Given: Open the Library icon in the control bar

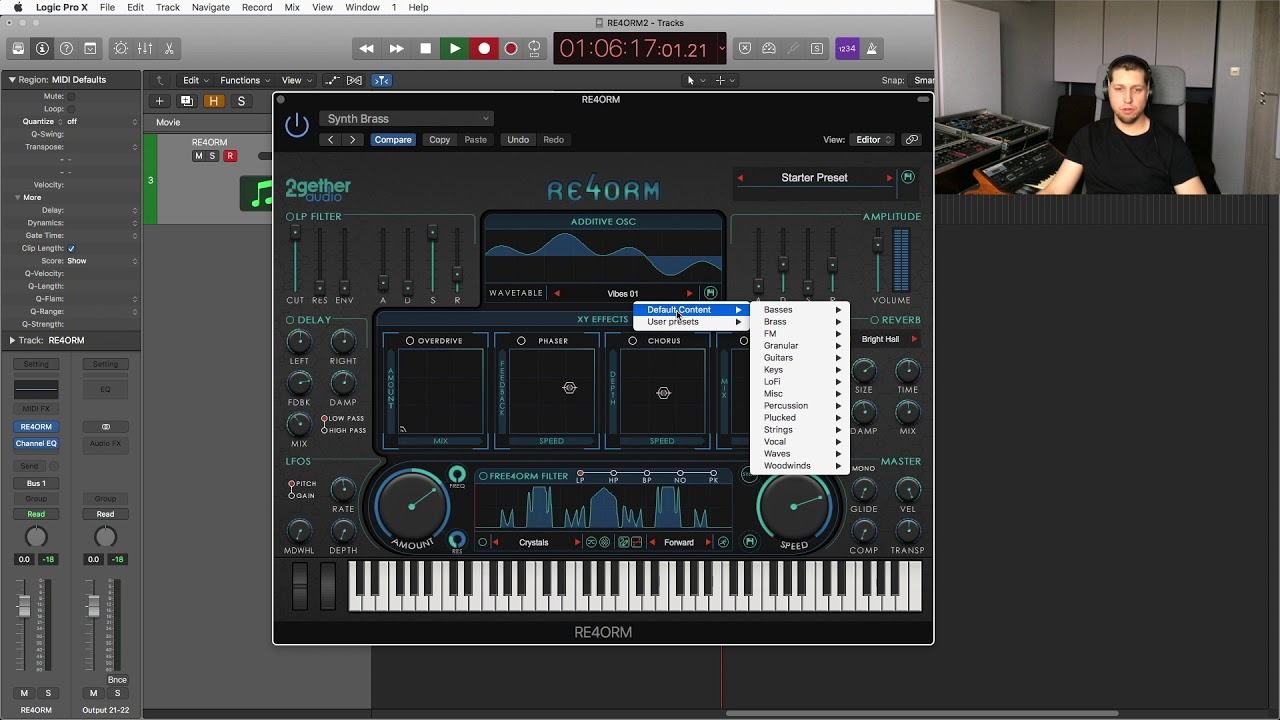Looking at the screenshot, I should [x=18, y=48].
